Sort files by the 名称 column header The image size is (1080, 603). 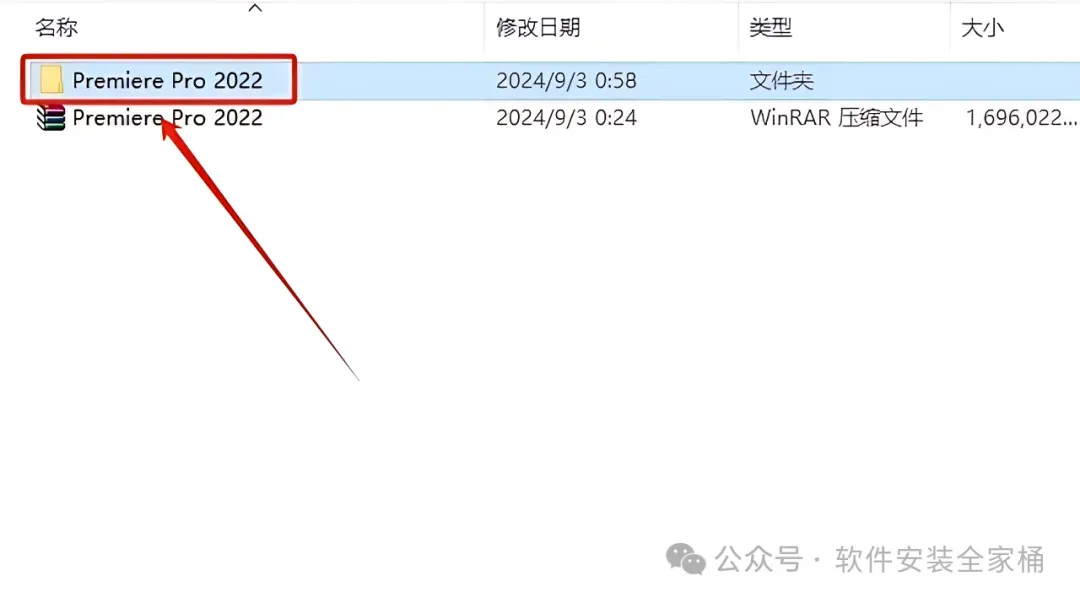click(x=56, y=28)
